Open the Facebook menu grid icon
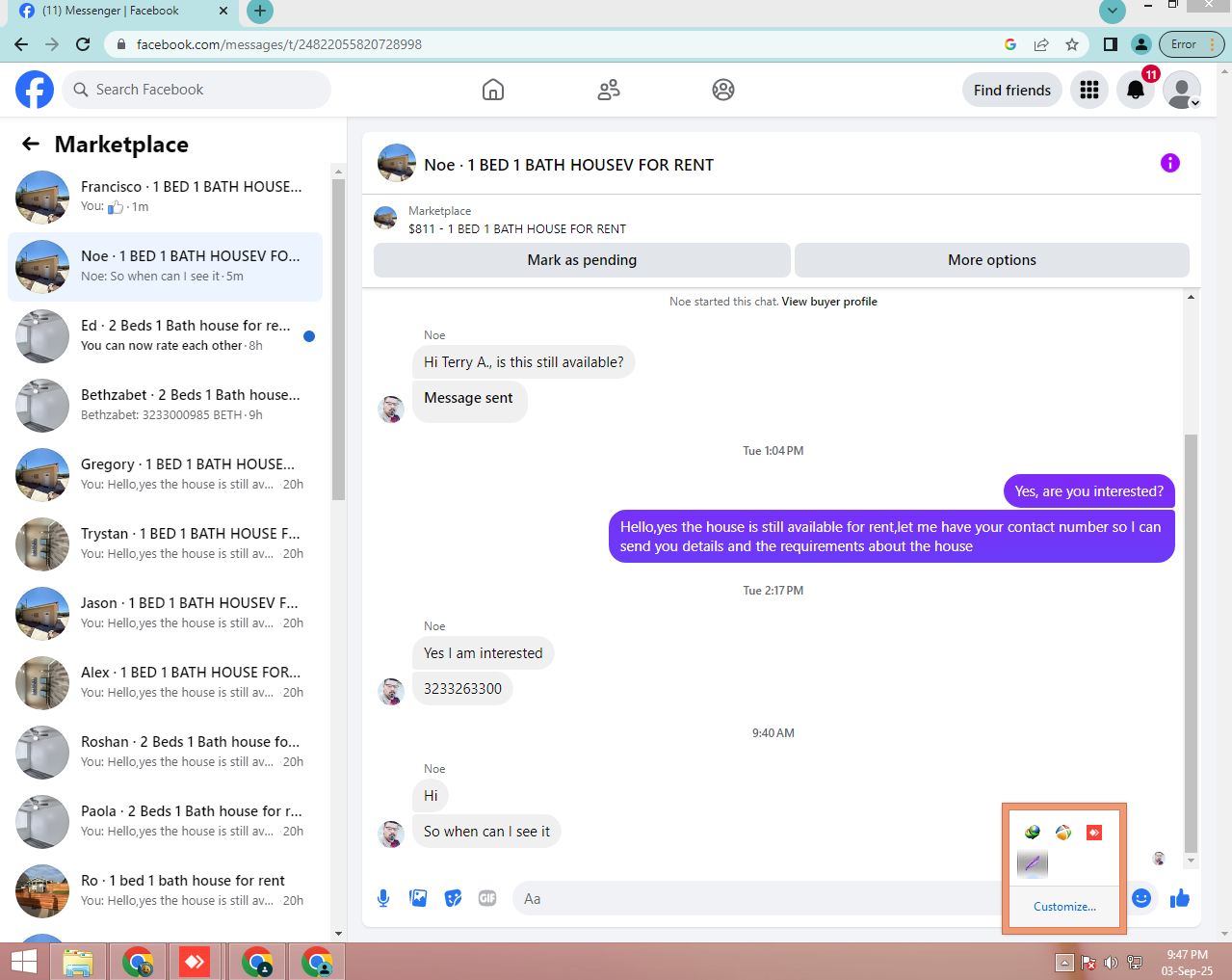1232x980 pixels. pyautogui.click(x=1089, y=90)
